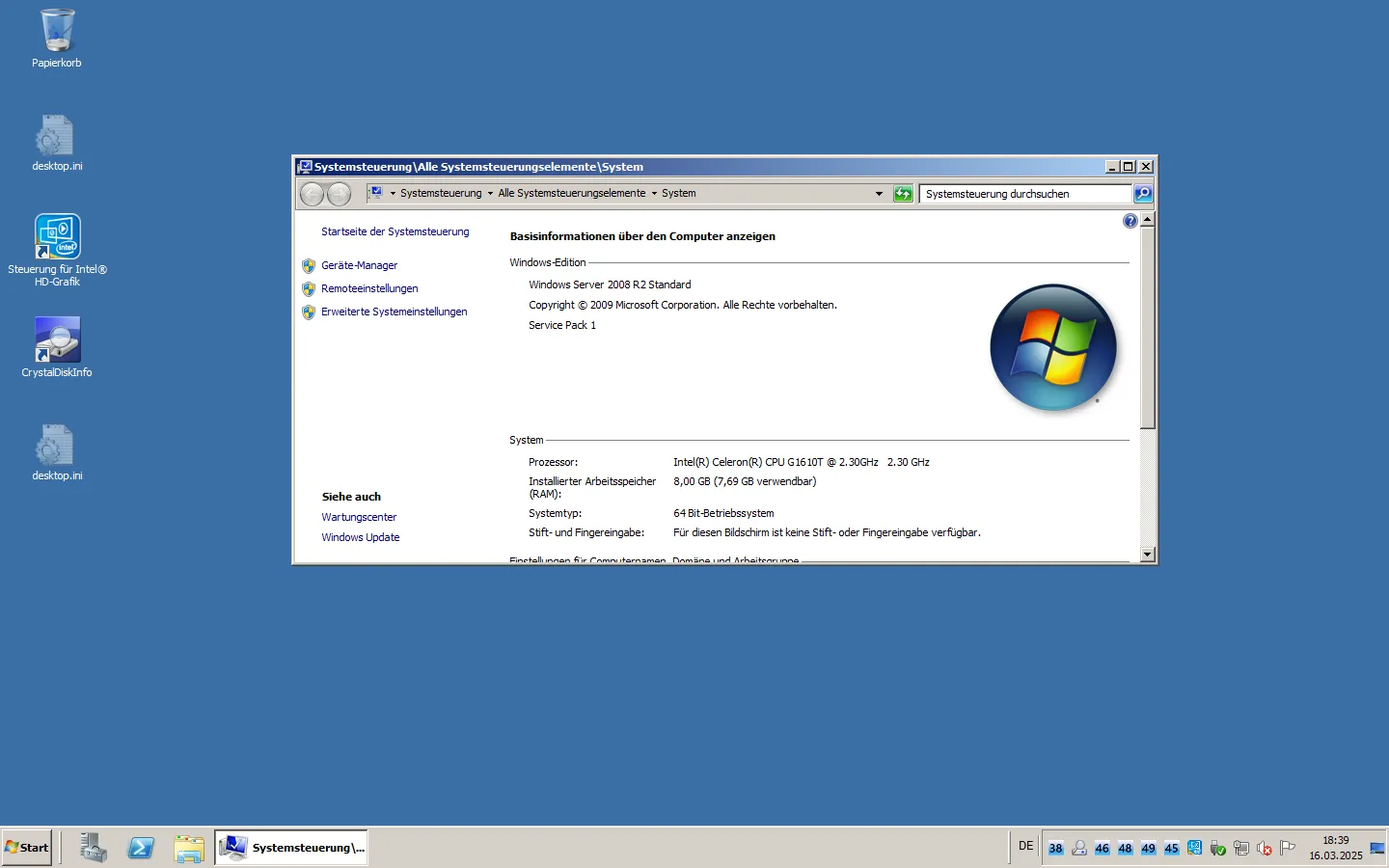Open Server Manager from the taskbar

point(94,848)
